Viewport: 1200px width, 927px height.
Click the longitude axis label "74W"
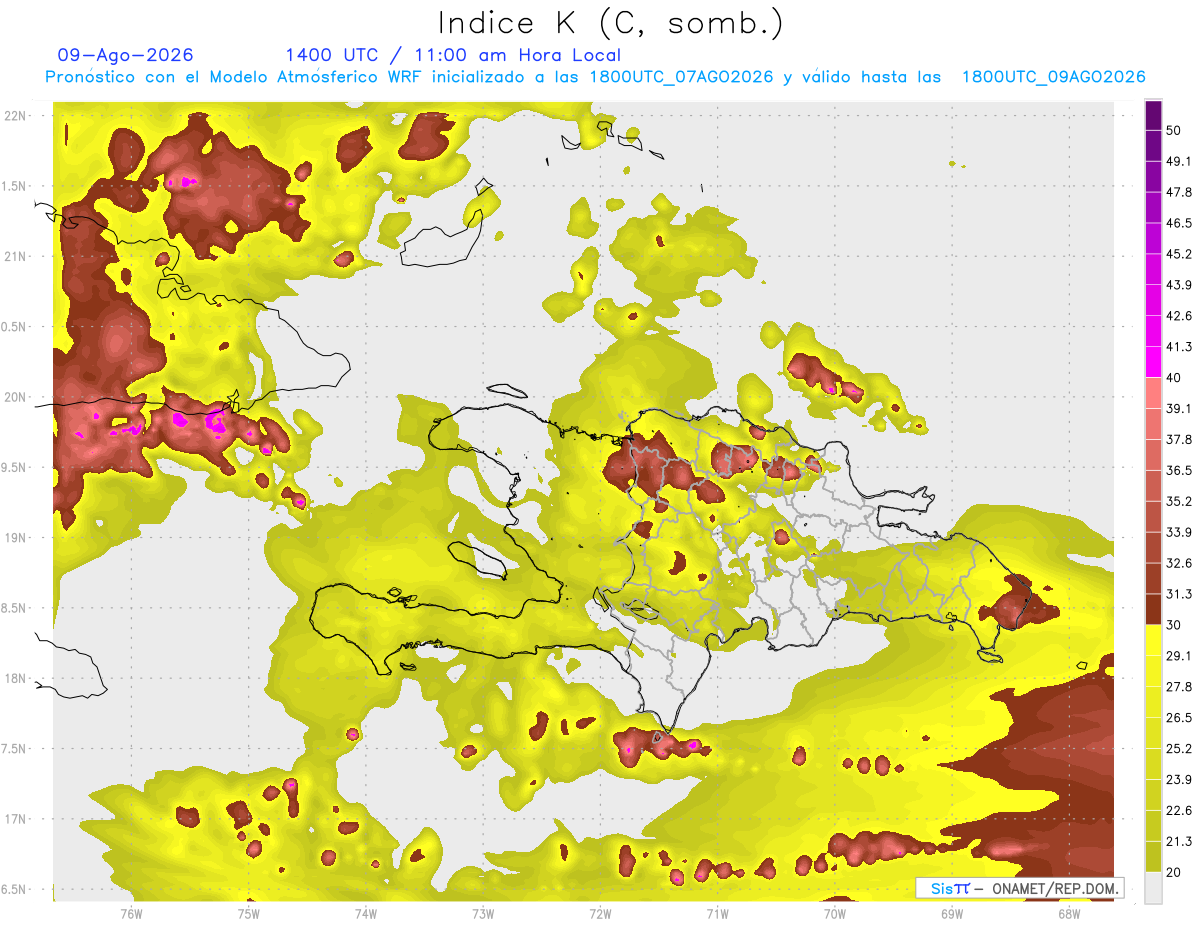365,913
